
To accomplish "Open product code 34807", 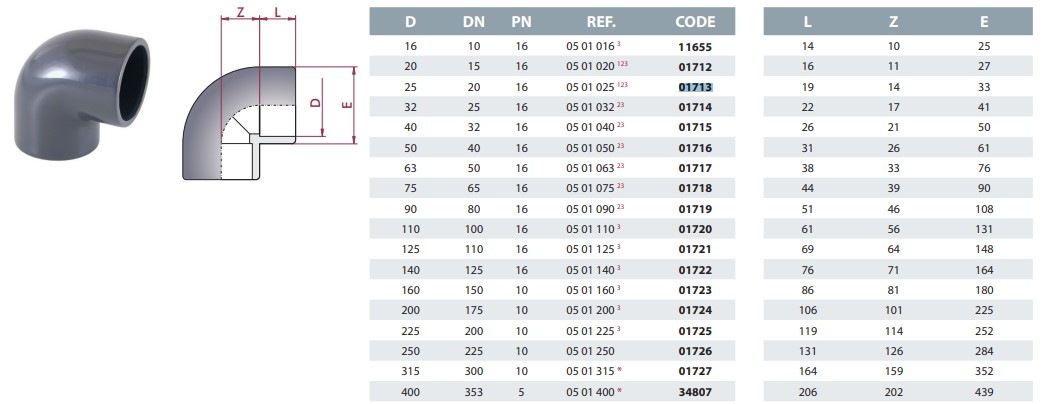I will pyautogui.click(x=695, y=391).
